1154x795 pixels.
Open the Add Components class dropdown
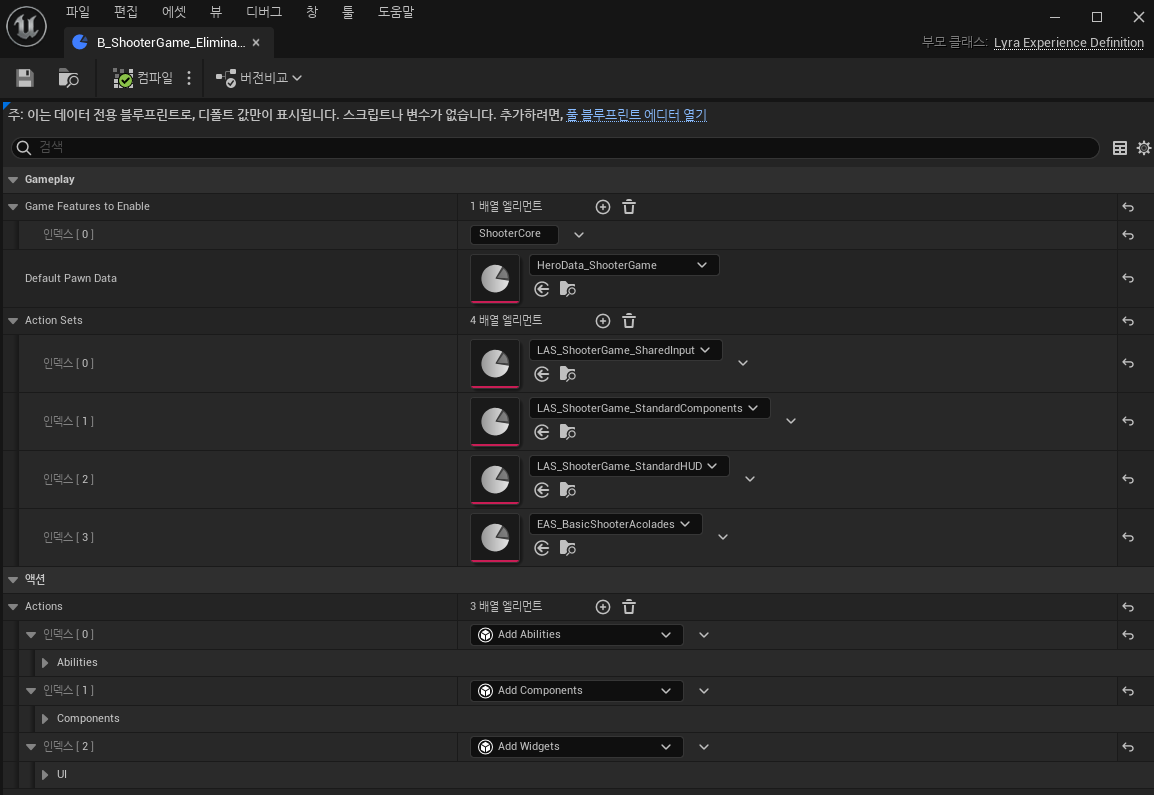pyautogui.click(x=577, y=691)
